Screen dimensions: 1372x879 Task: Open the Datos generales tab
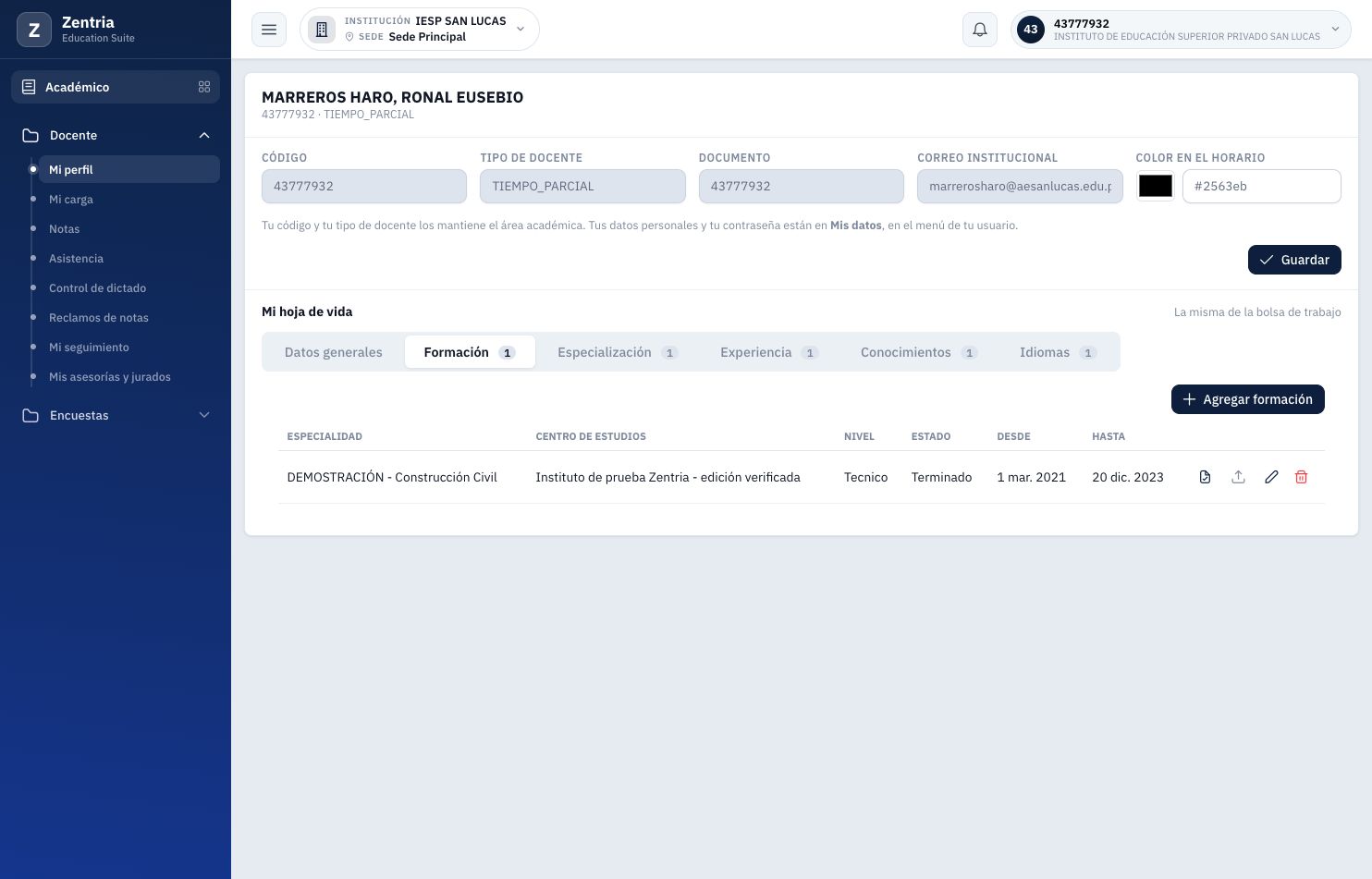(333, 352)
